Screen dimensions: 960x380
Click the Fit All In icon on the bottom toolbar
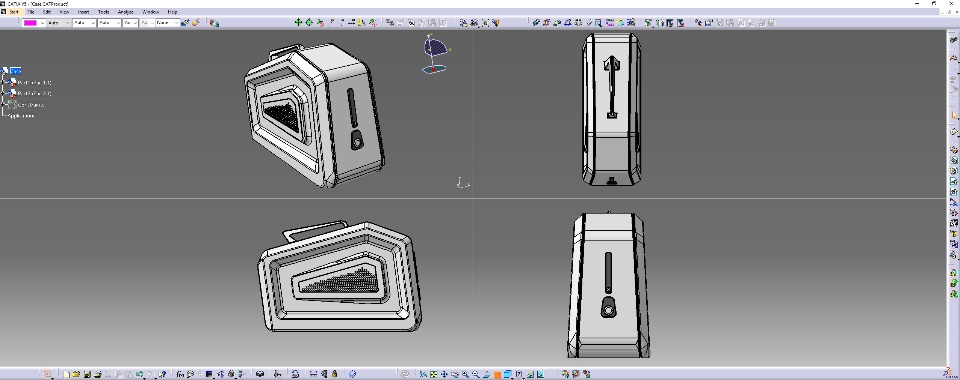click(x=433, y=374)
